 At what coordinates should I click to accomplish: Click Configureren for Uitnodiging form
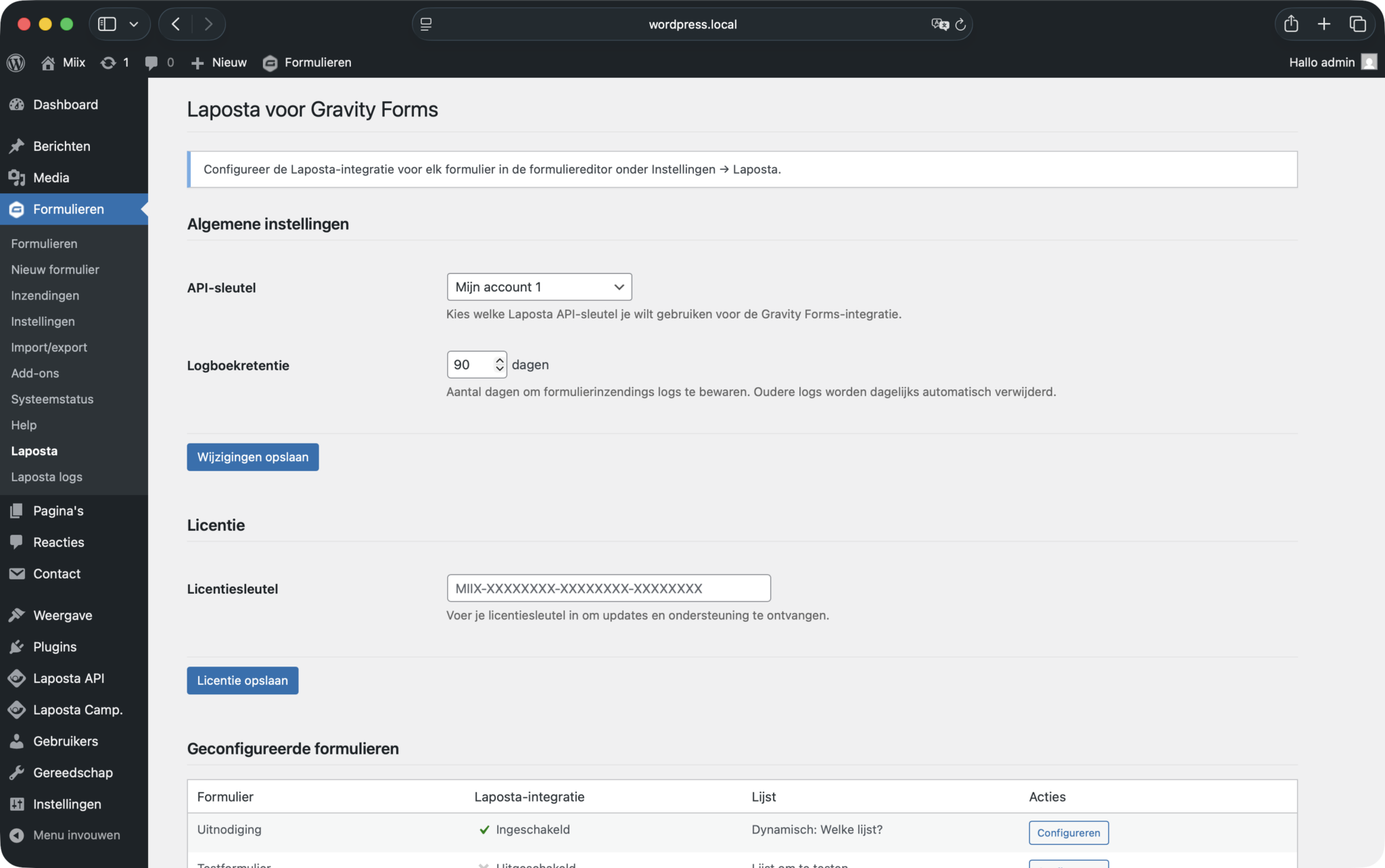[x=1069, y=832]
